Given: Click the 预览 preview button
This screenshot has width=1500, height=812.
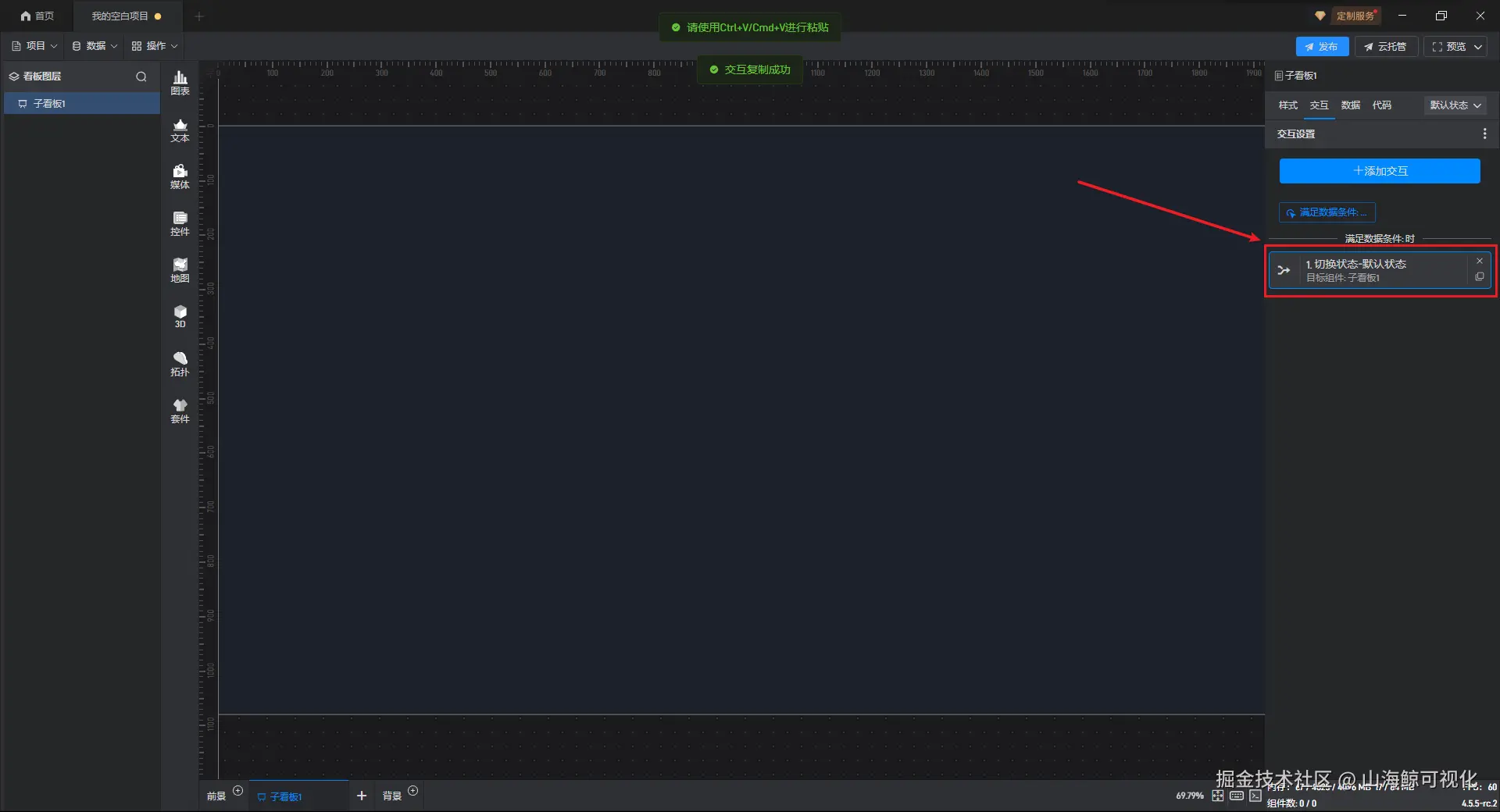Looking at the screenshot, I should [x=1449, y=47].
